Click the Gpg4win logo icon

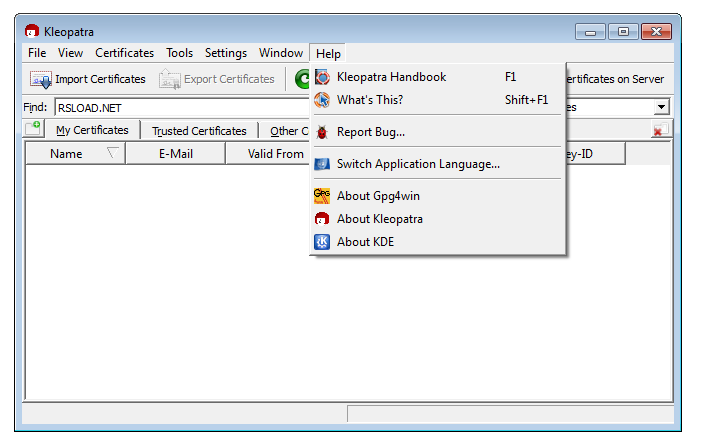322,196
